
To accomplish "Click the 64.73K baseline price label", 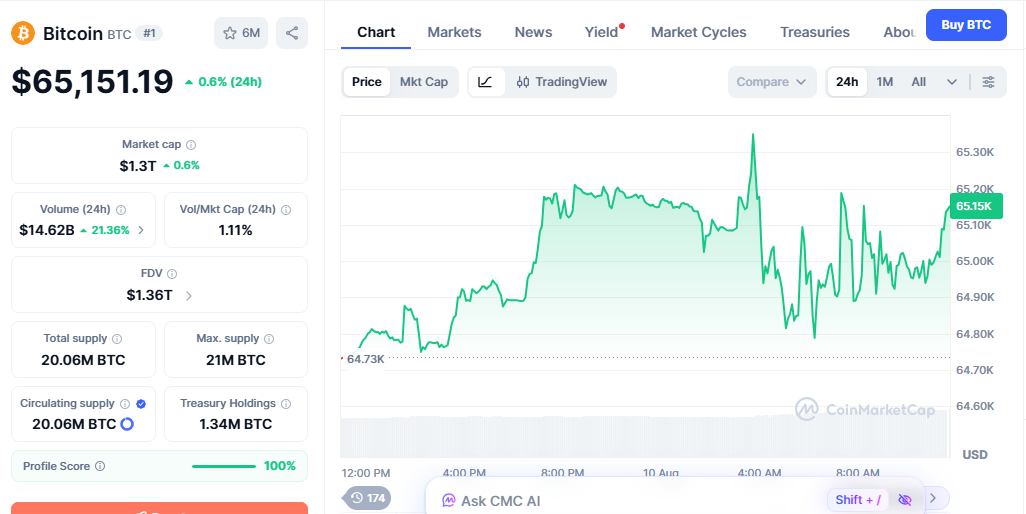I will [365, 359].
